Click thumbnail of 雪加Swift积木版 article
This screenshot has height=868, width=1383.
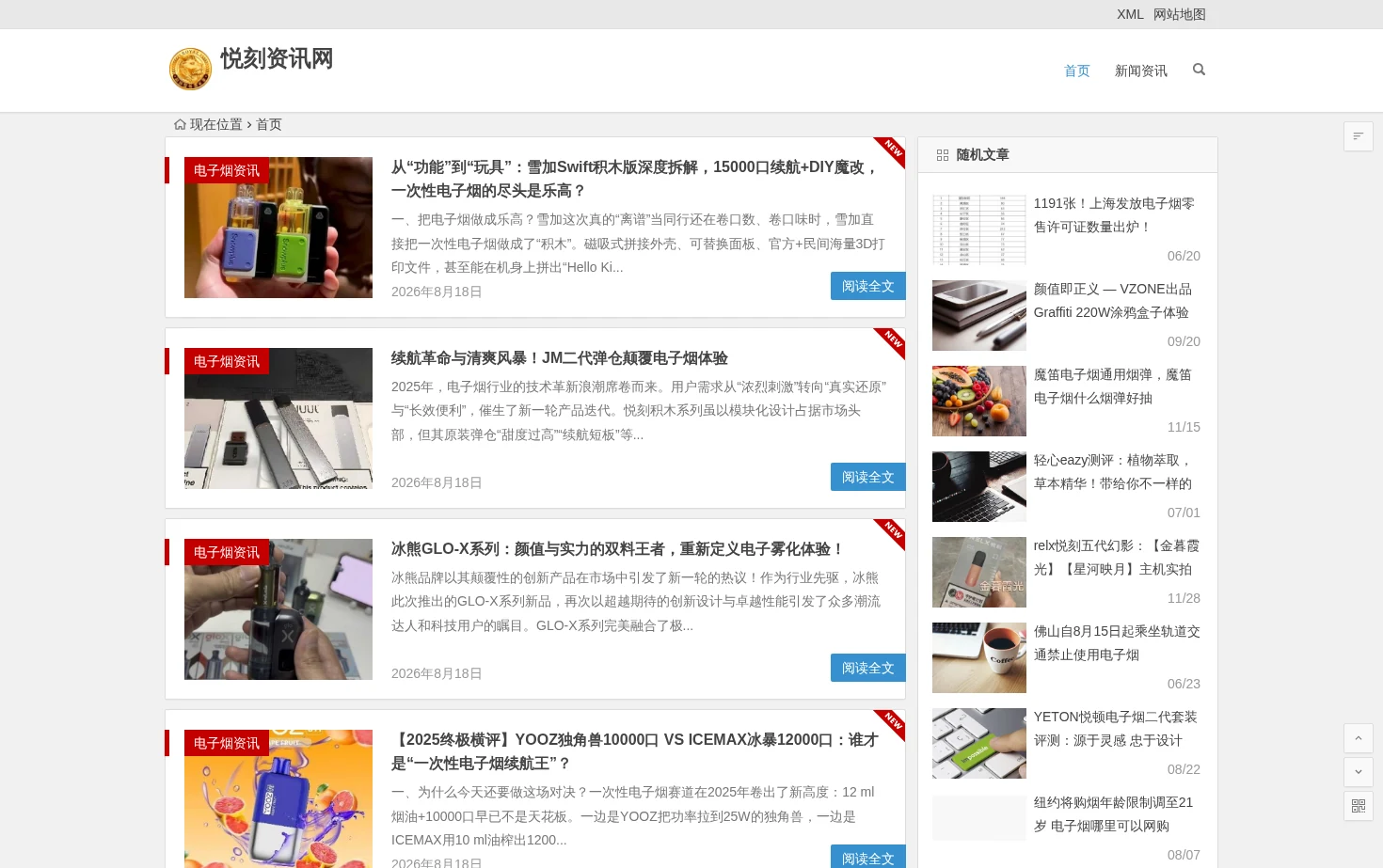point(278,228)
